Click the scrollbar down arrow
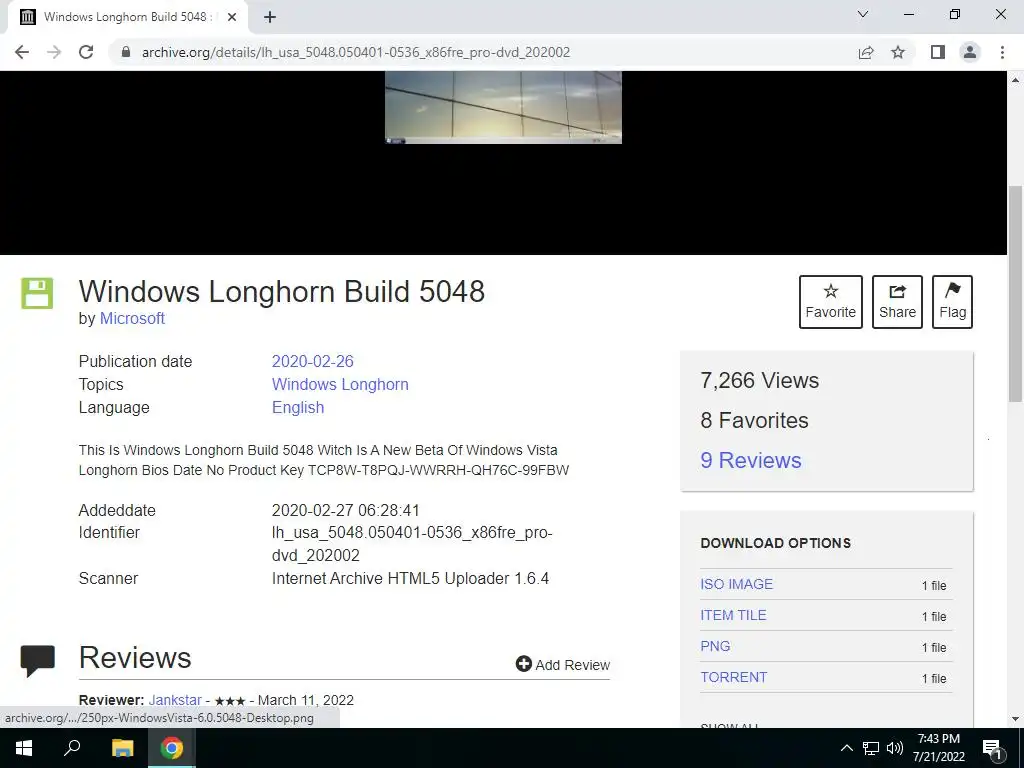 click(x=1015, y=719)
